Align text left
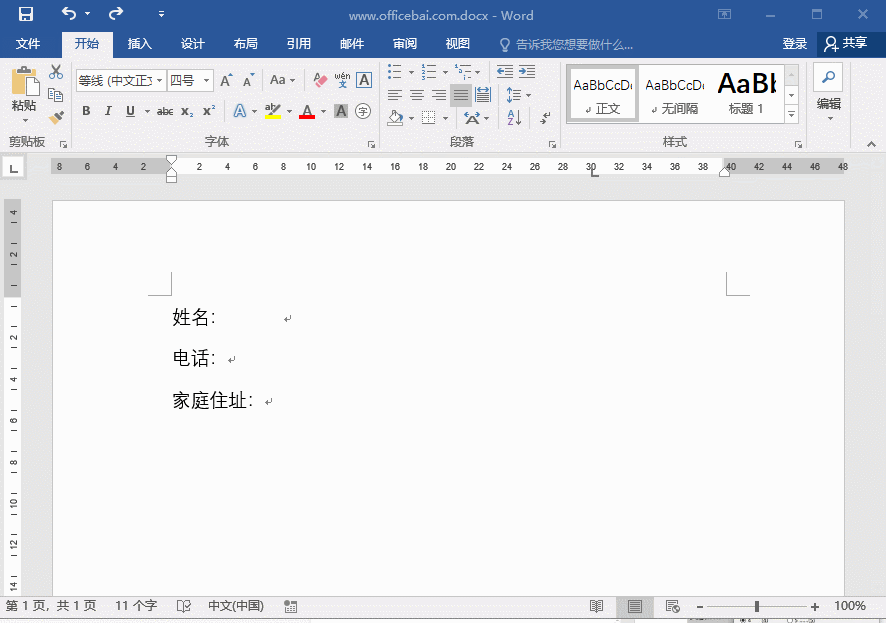The width and height of the screenshot is (886, 623). click(x=395, y=95)
